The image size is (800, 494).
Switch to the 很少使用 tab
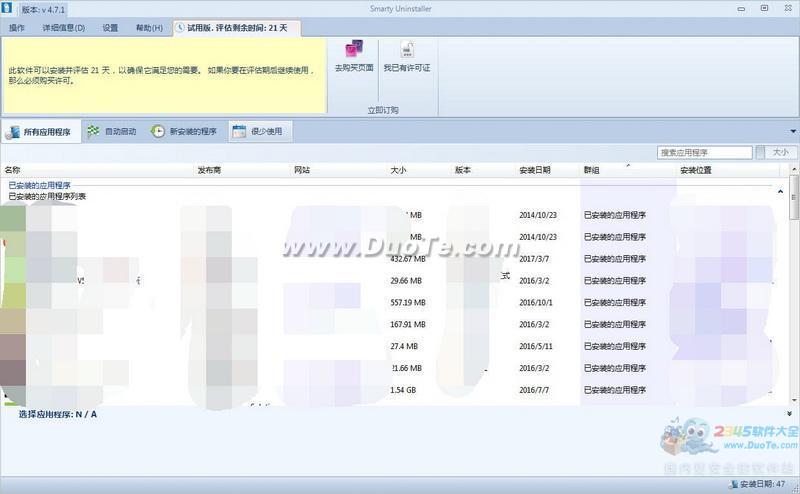[260, 132]
